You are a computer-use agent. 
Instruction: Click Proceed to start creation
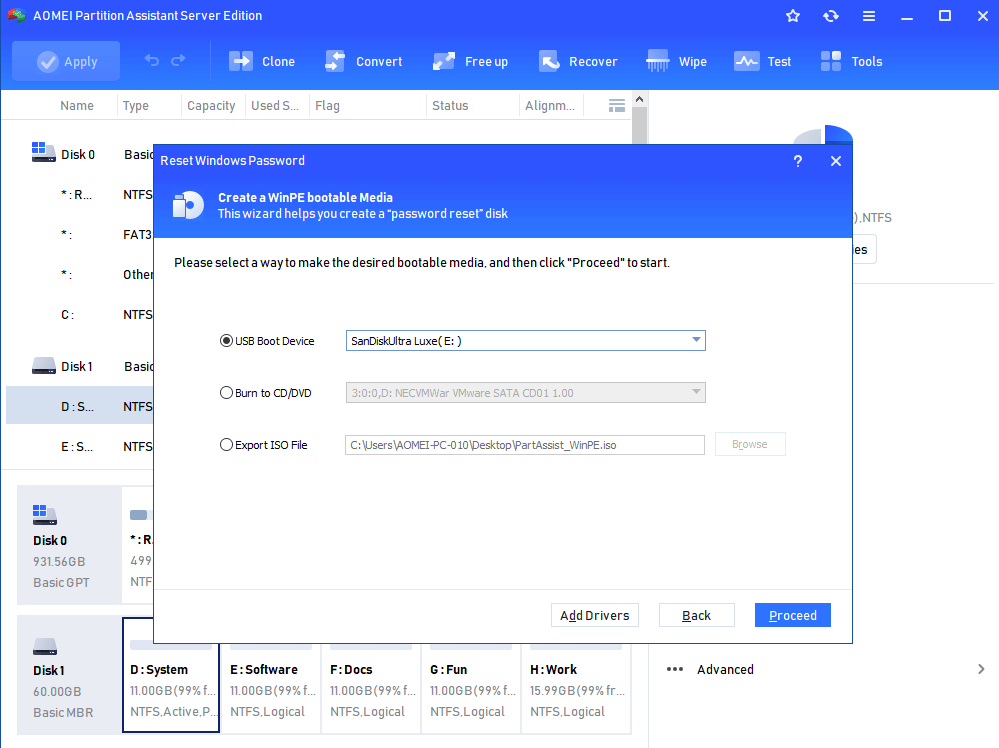(x=793, y=615)
